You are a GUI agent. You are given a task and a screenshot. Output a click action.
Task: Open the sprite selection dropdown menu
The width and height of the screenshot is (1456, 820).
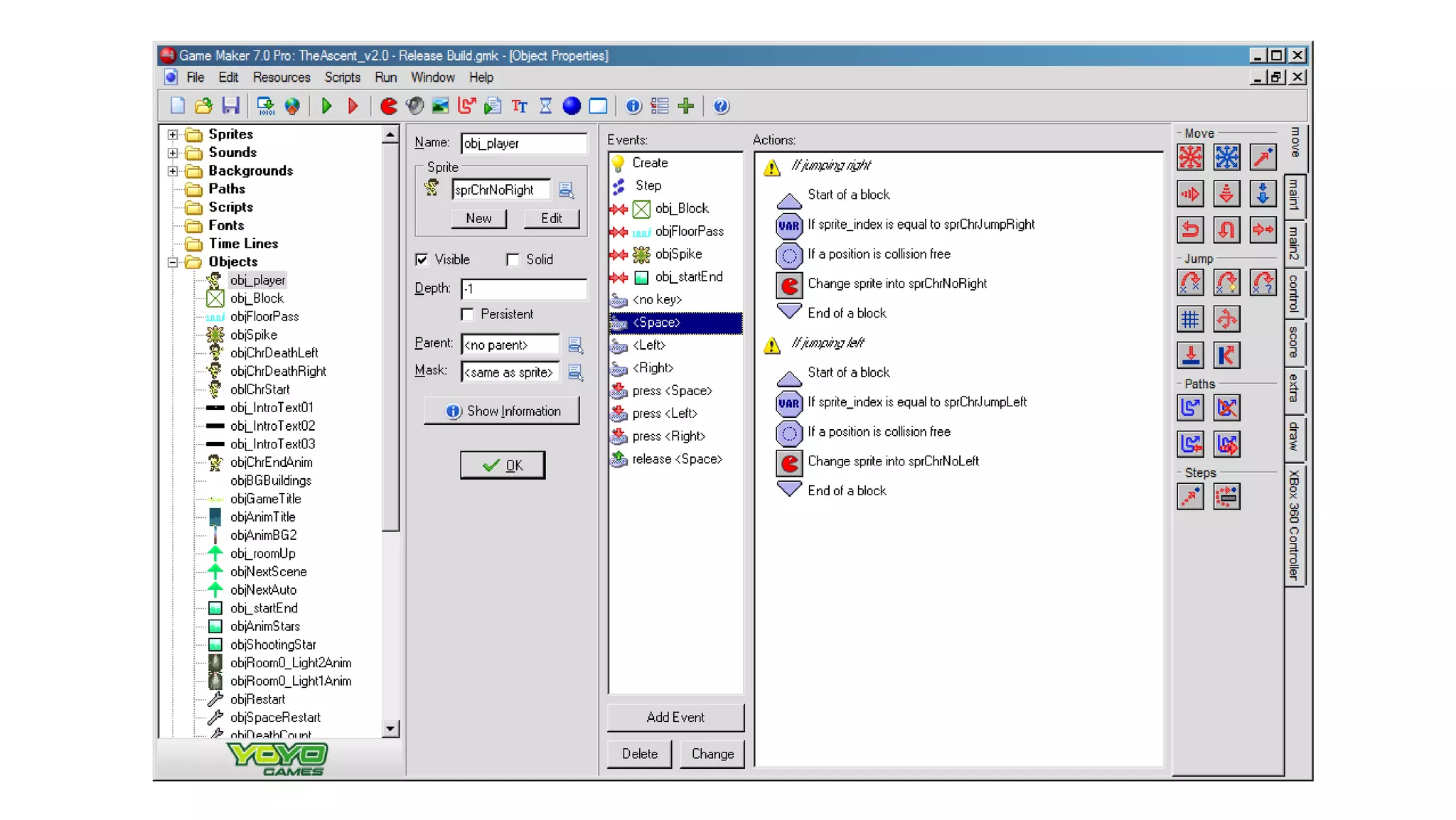(x=566, y=190)
